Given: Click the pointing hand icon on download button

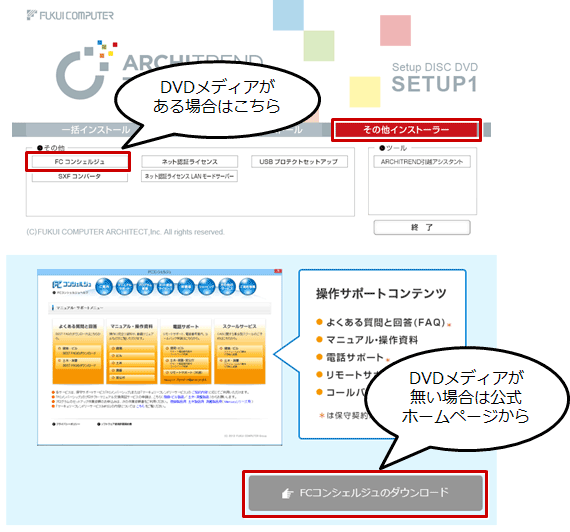Looking at the screenshot, I should point(287,493).
